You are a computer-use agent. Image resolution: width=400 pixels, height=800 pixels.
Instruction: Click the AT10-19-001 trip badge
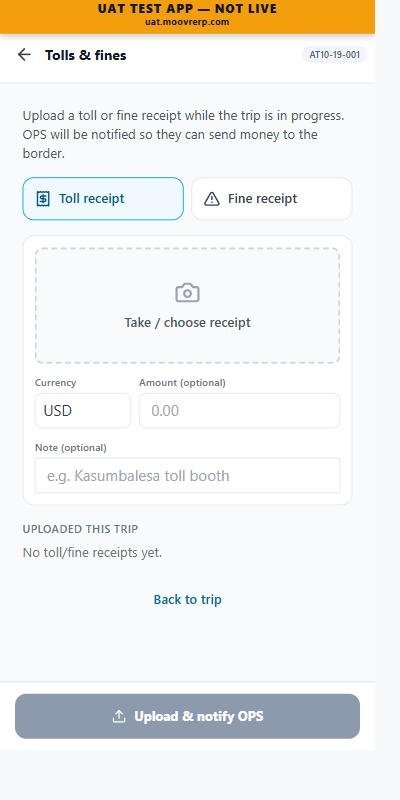tap(335, 55)
